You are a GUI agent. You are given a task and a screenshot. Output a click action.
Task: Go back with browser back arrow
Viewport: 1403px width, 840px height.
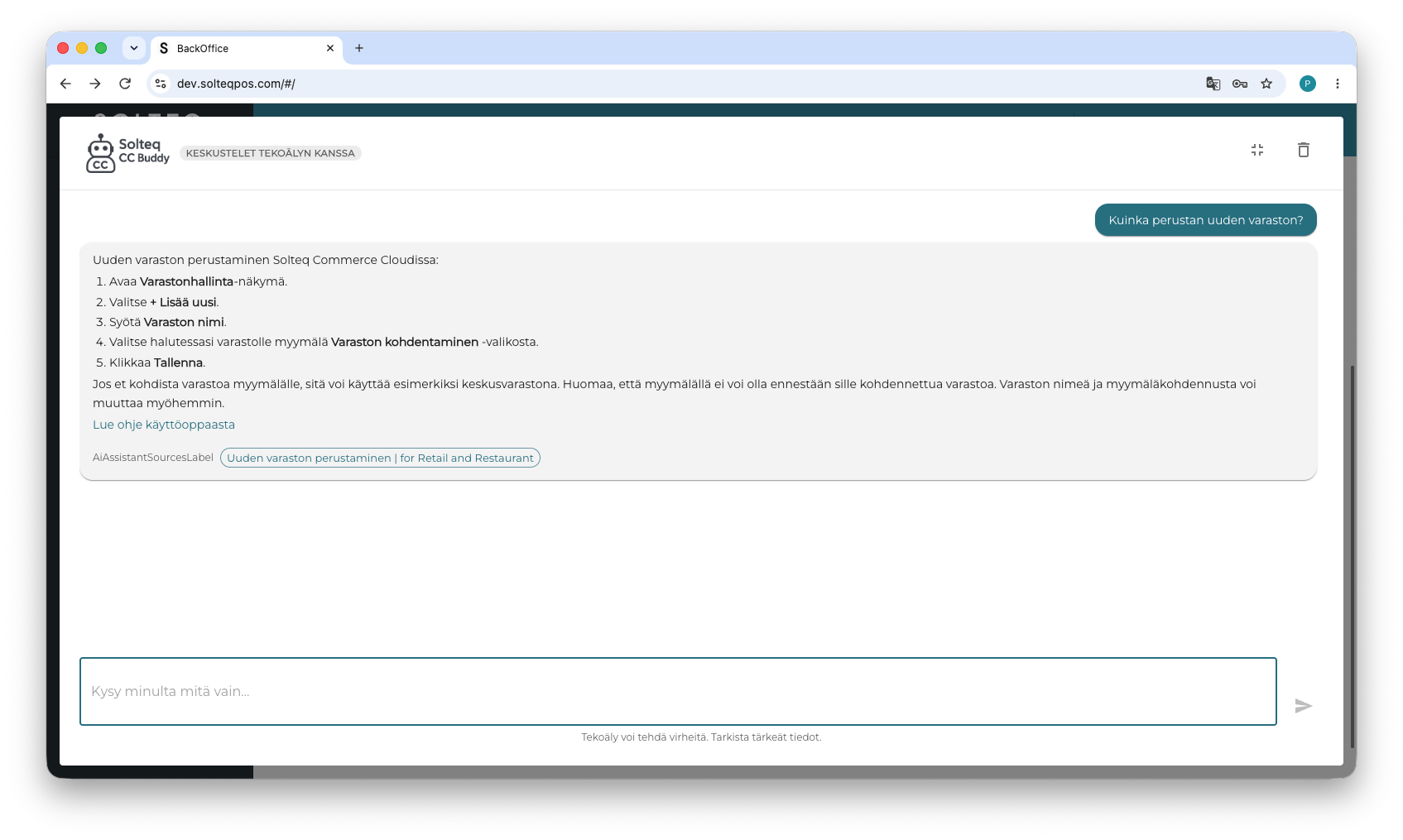coord(65,84)
